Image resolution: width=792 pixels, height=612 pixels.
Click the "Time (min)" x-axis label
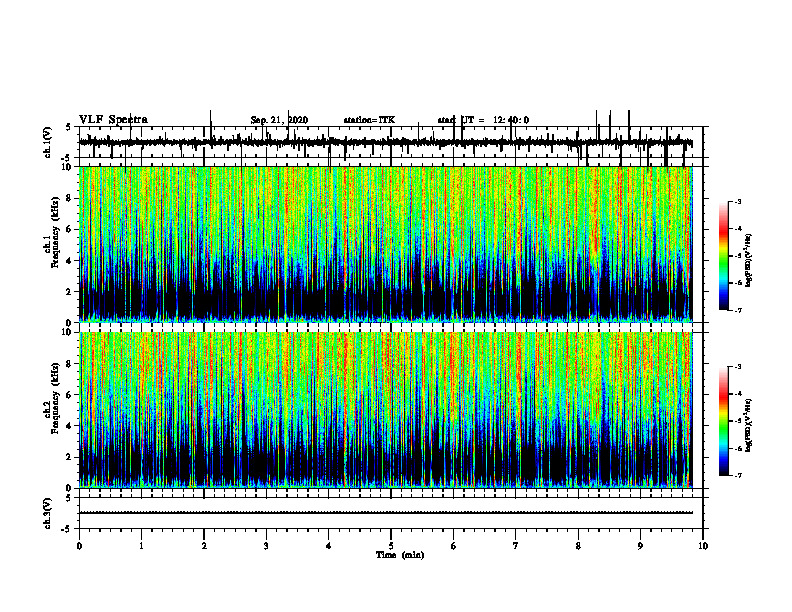[400, 555]
